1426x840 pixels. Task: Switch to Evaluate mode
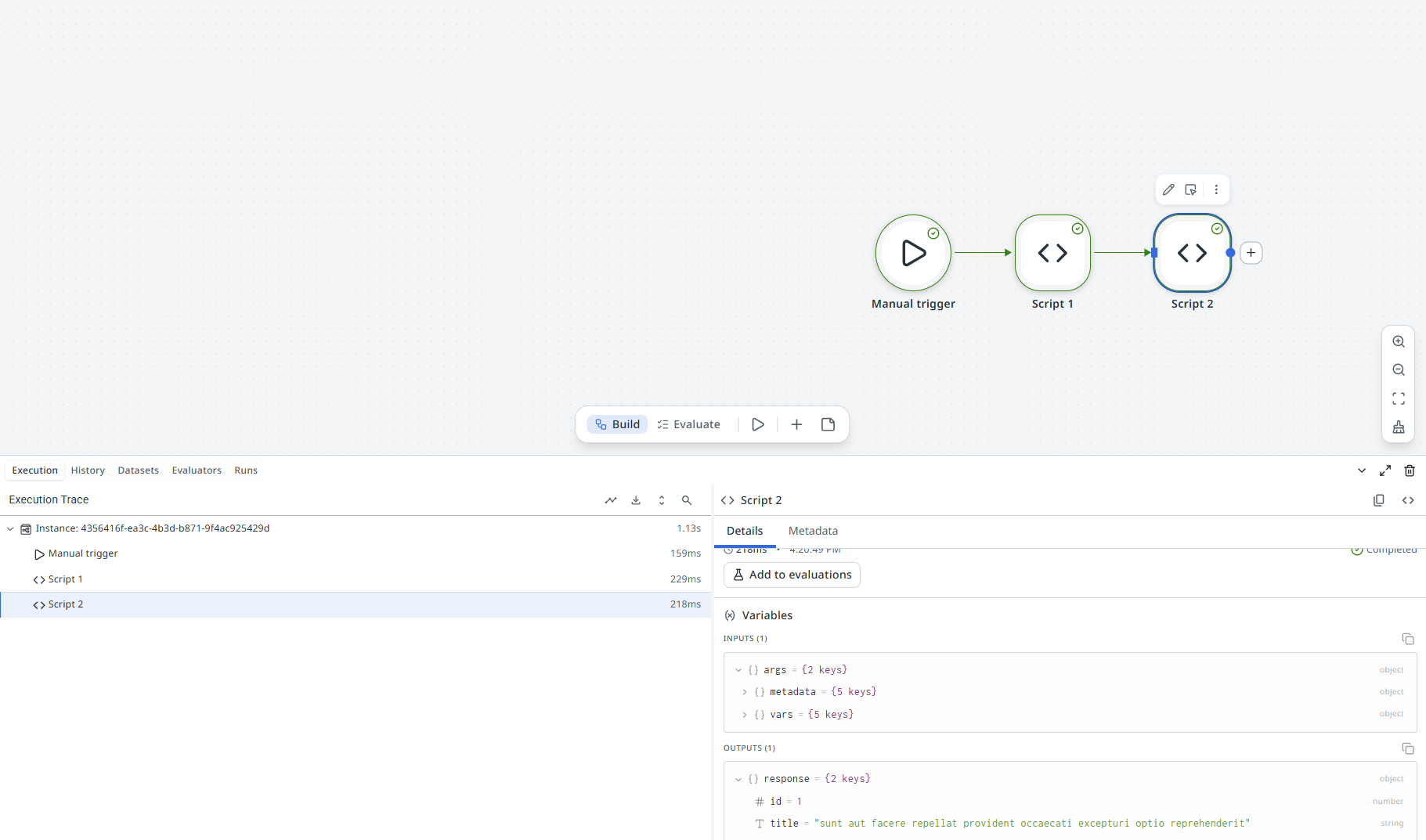[688, 424]
